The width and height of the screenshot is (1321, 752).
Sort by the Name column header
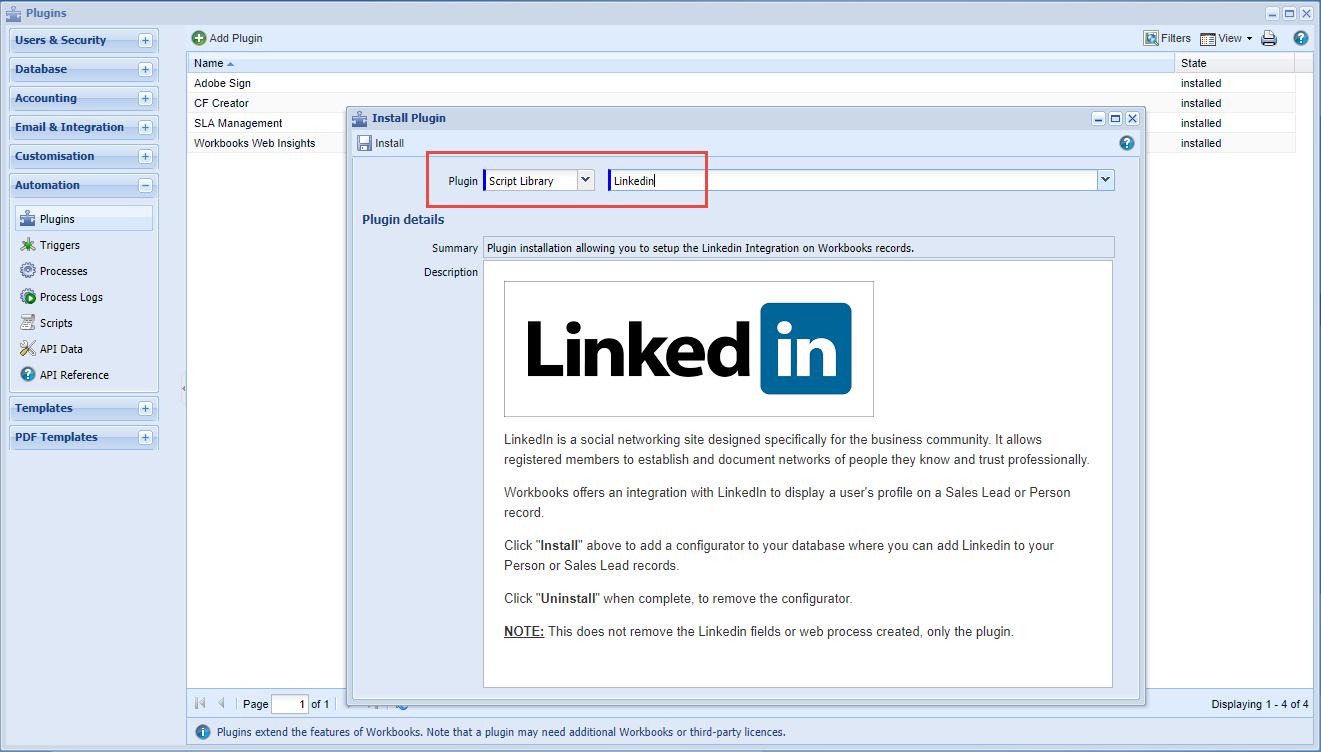(x=681, y=63)
